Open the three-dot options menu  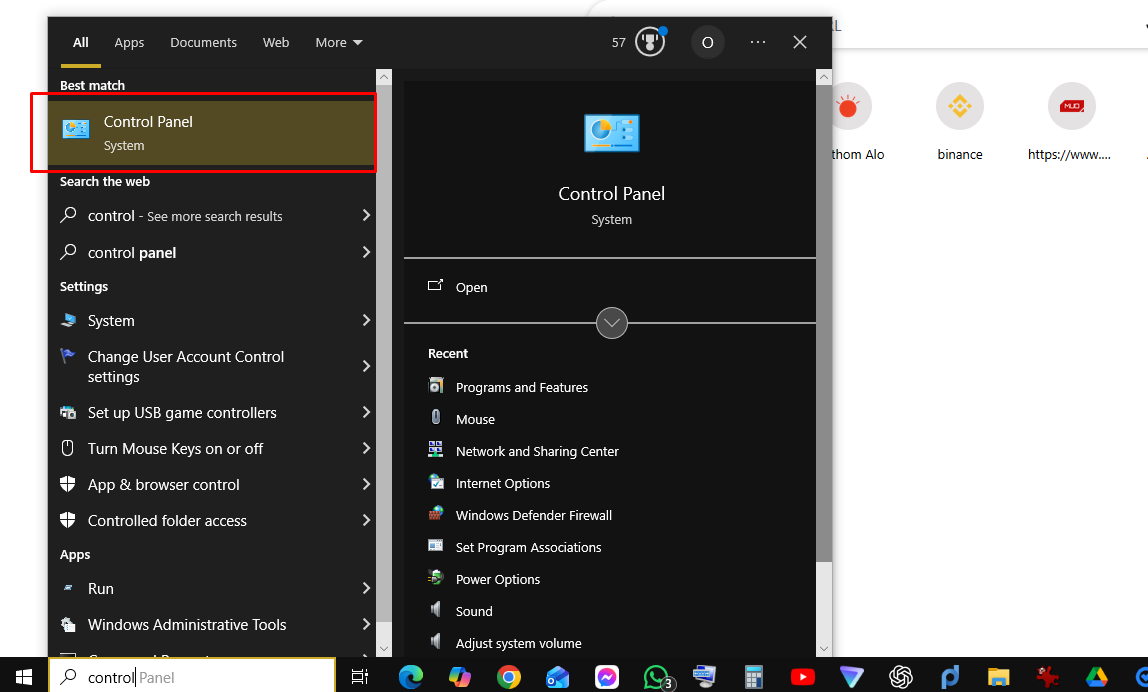click(x=757, y=42)
